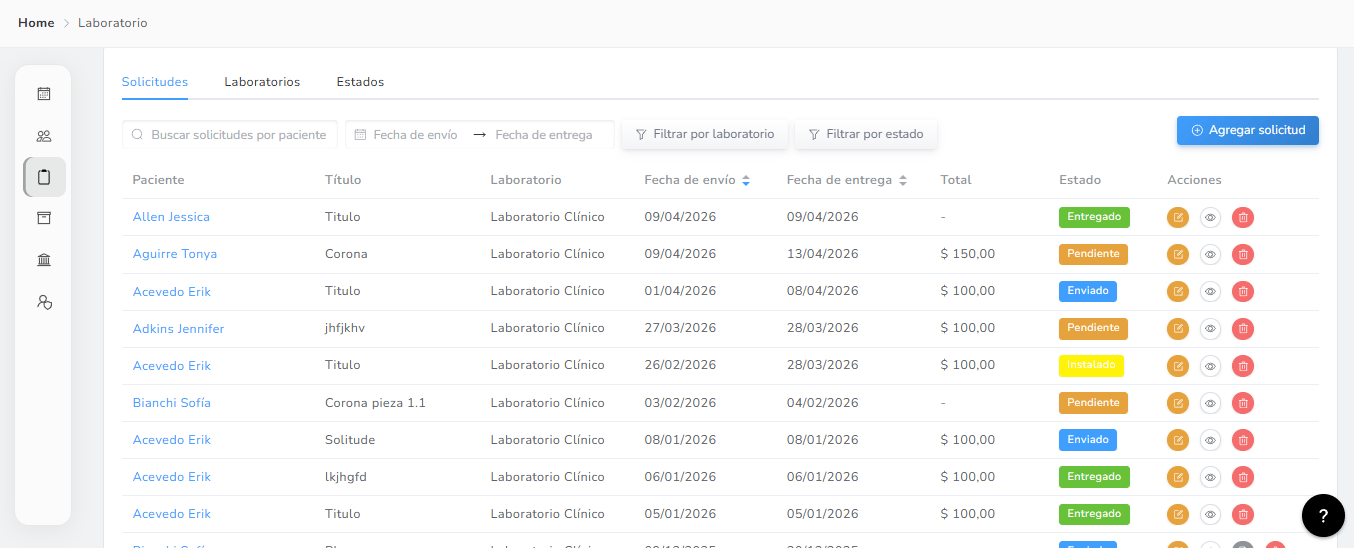The width and height of the screenshot is (1354, 548).
Task: Delete the request sent 26/02/2026
Action: pyautogui.click(x=1242, y=366)
